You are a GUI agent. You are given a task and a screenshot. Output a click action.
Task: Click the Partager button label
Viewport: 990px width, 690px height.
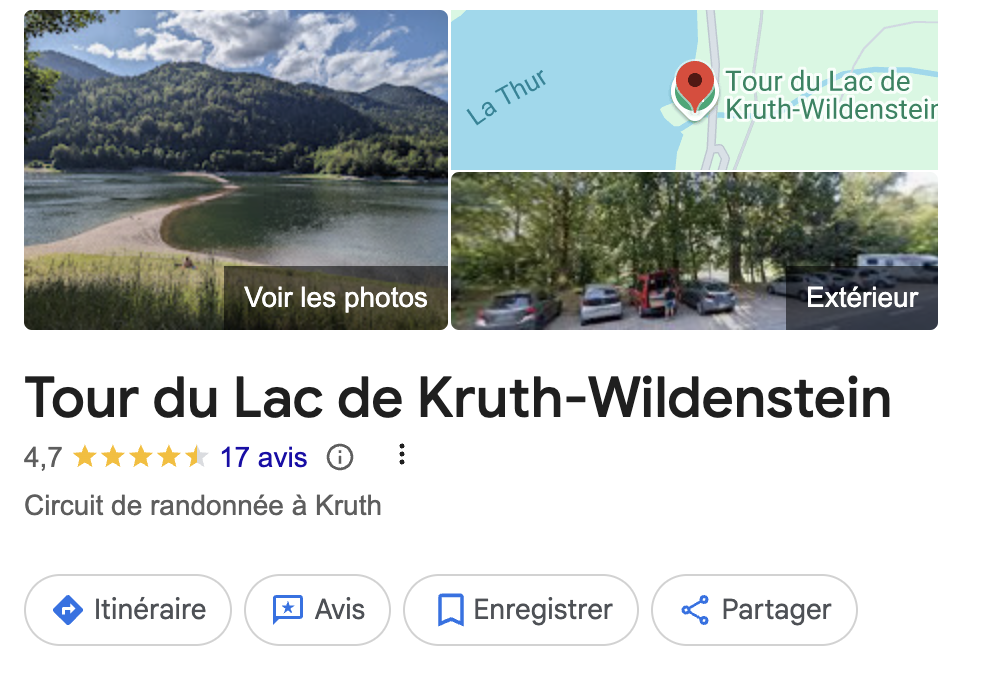click(776, 610)
